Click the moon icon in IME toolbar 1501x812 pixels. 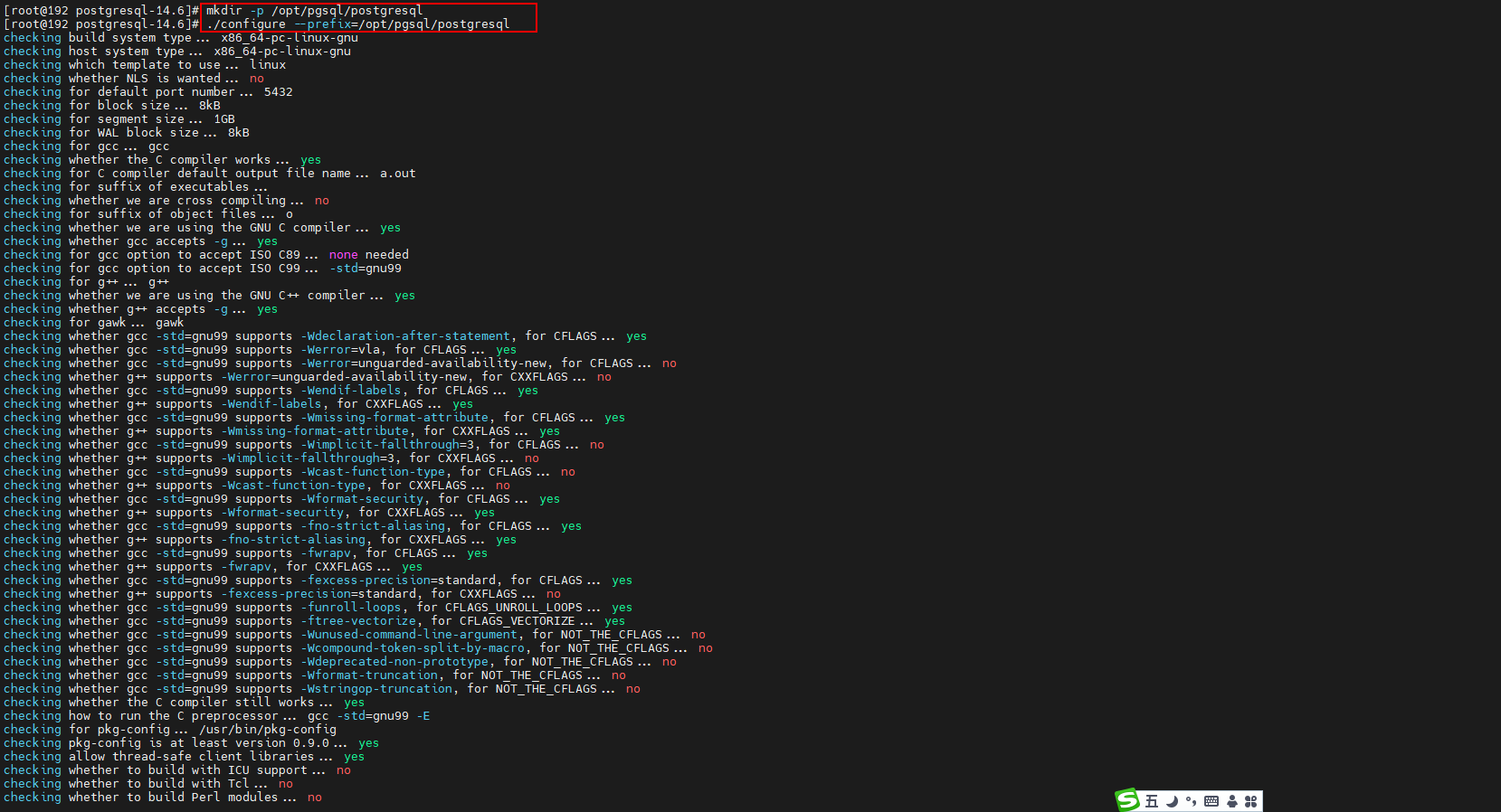[x=1173, y=801]
